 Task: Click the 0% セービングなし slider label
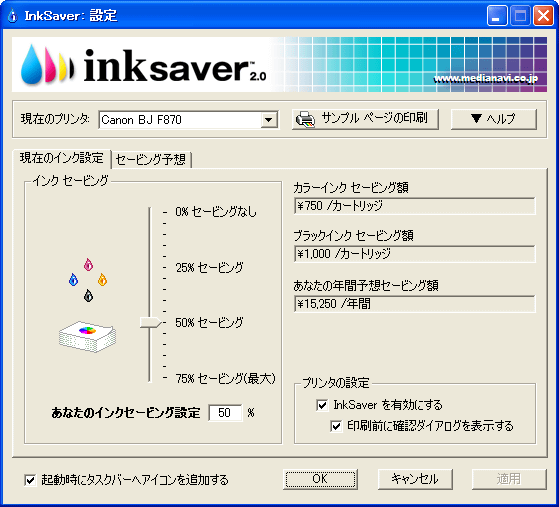pyautogui.click(x=216, y=212)
